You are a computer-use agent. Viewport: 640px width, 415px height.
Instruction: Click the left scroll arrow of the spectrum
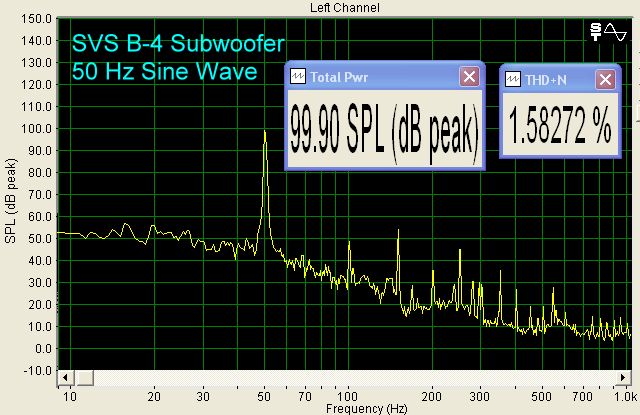(66, 377)
